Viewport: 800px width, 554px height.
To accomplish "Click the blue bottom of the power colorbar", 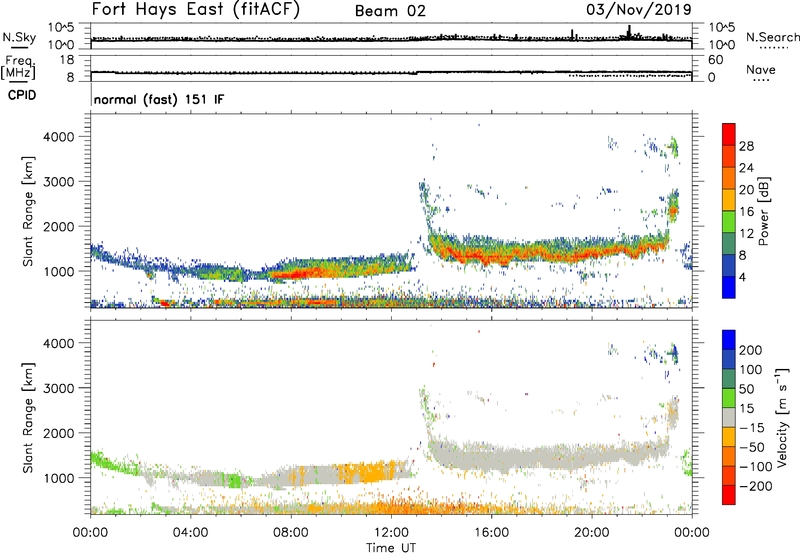I will 729,287.
